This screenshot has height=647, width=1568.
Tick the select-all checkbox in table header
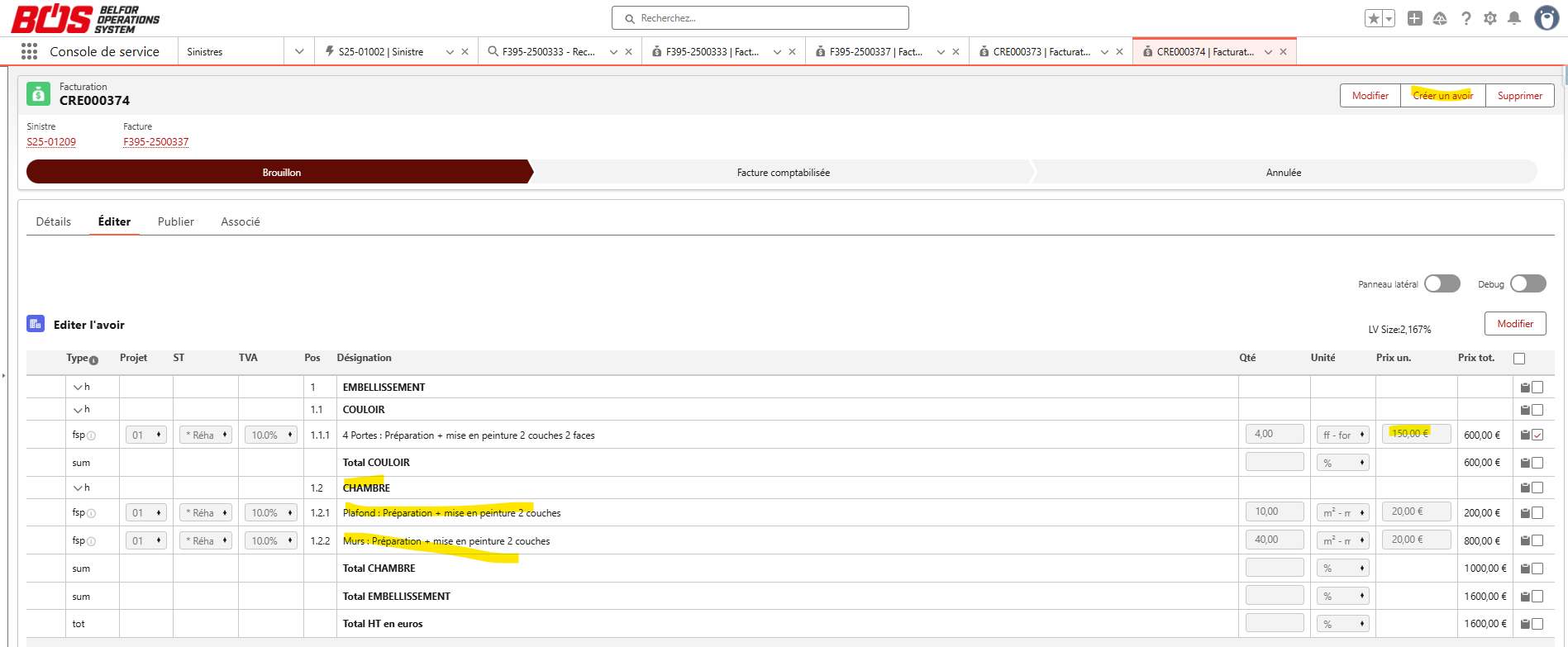[x=1519, y=359]
